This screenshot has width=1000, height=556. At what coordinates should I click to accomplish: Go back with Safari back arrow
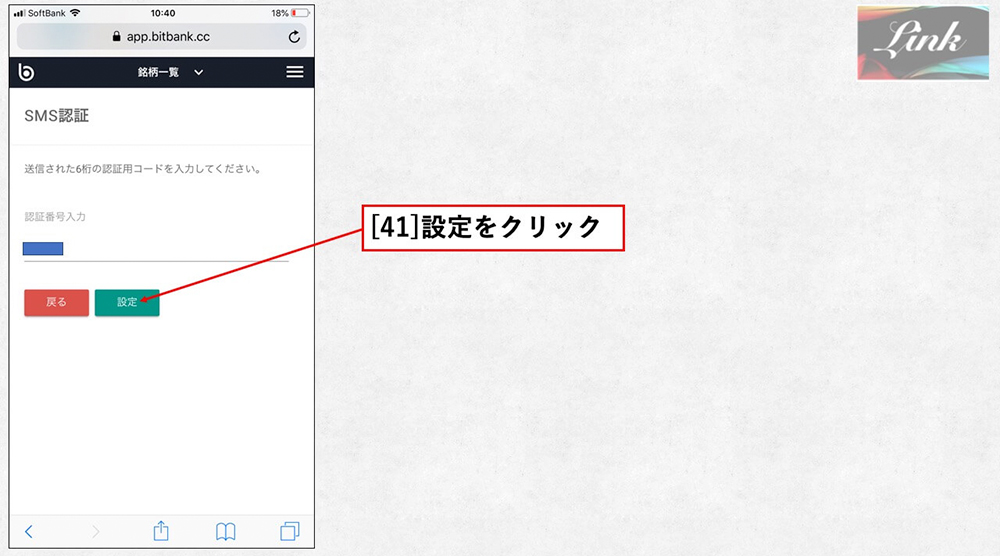(x=29, y=531)
